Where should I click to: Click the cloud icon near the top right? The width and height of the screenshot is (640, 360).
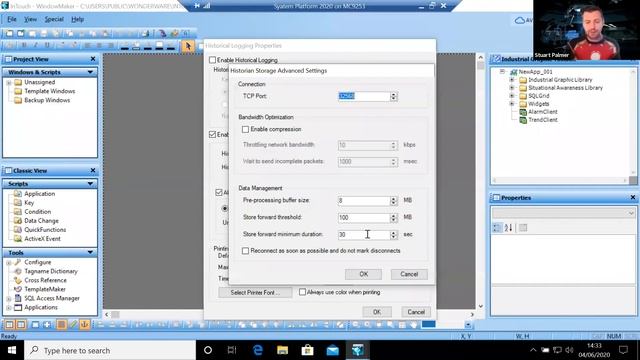520,20
